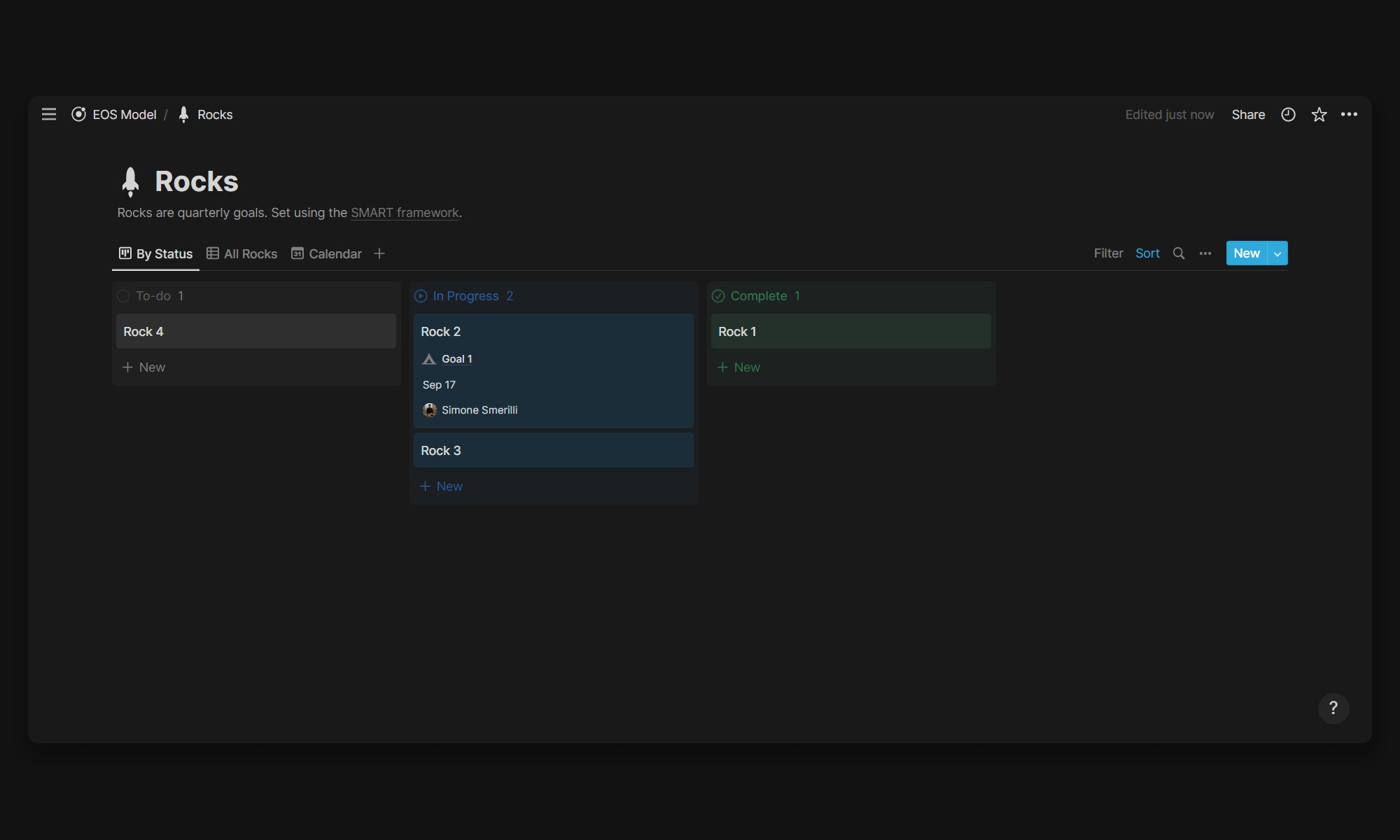Click the rocket icon in Rocks breadcrumb

pos(183,114)
